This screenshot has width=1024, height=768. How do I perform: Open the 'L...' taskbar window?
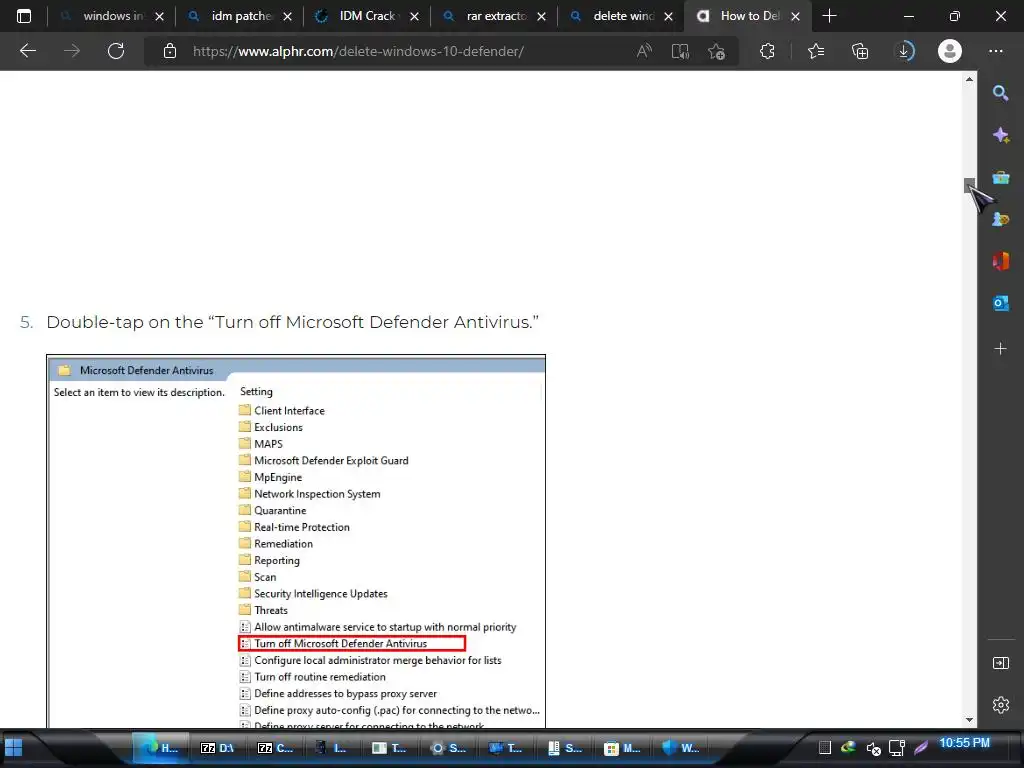click(332, 748)
